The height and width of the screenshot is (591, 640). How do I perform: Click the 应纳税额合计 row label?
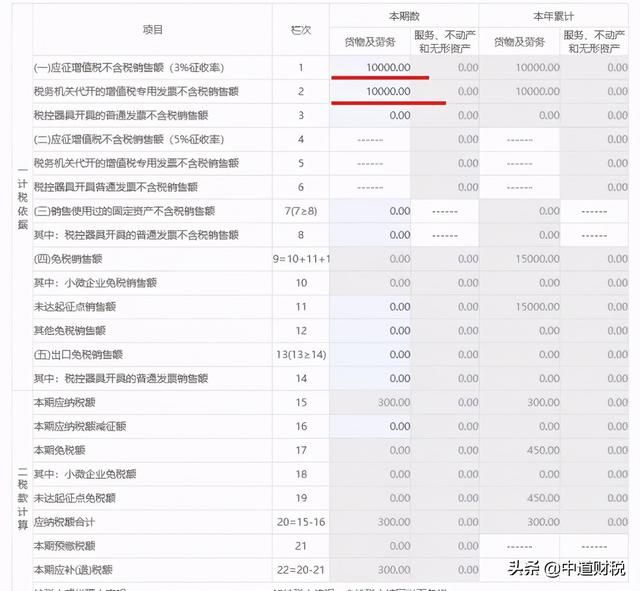coord(66,522)
